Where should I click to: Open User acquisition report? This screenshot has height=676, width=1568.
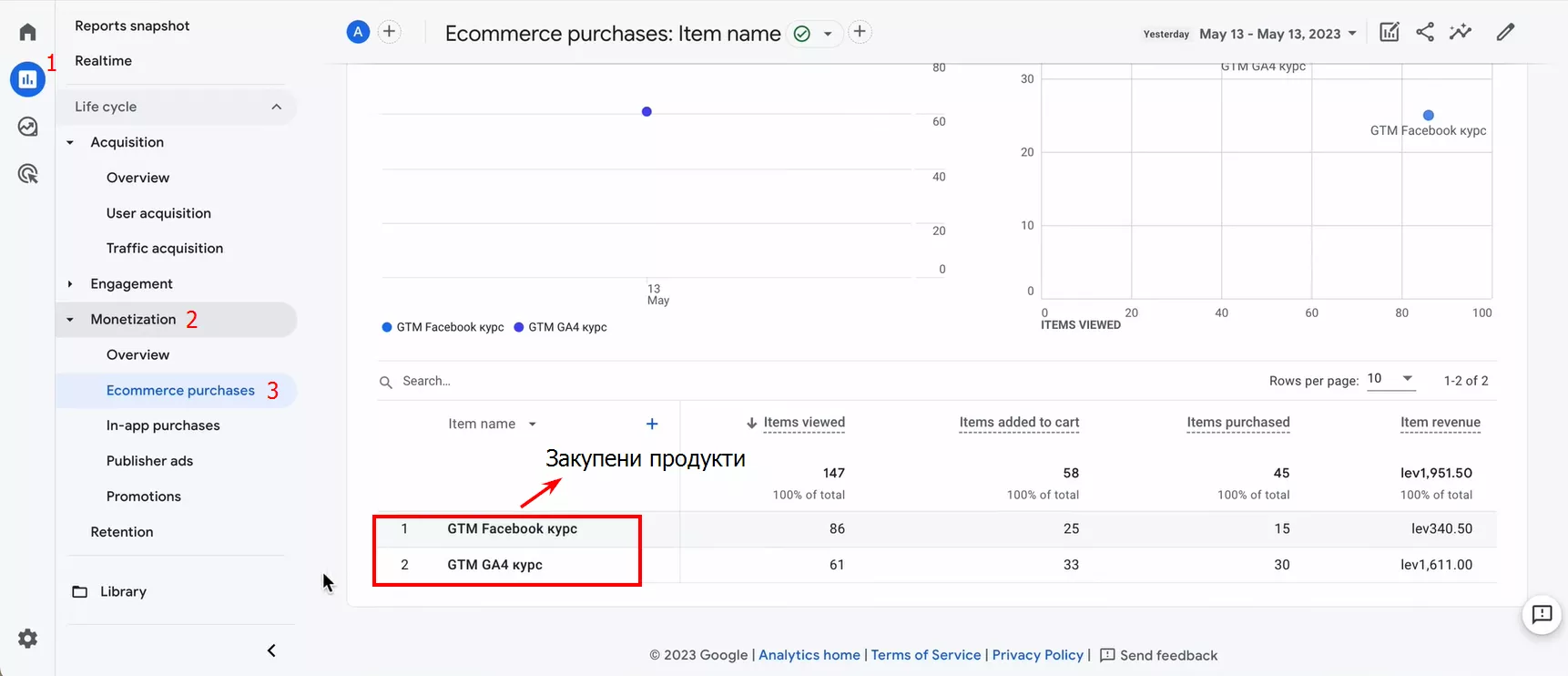(158, 213)
